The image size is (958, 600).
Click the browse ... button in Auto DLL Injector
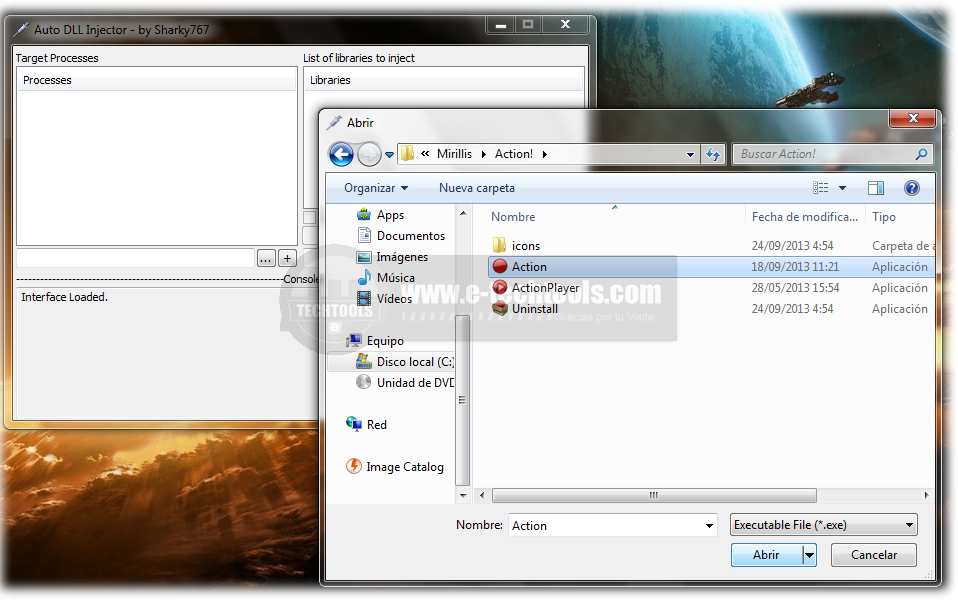pyautogui.click(x=266, y=258)
